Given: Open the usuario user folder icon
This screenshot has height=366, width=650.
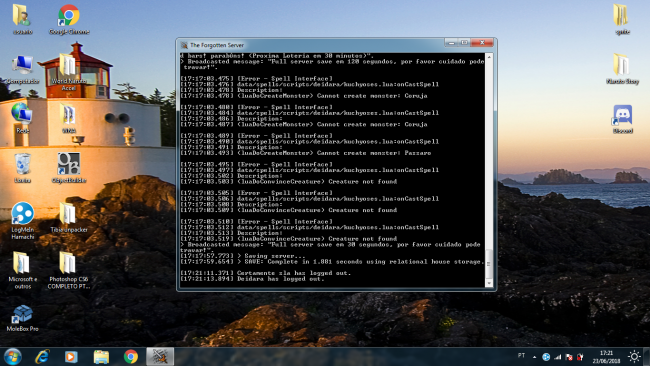Looking at the screenshot, I should coord(22,19).
